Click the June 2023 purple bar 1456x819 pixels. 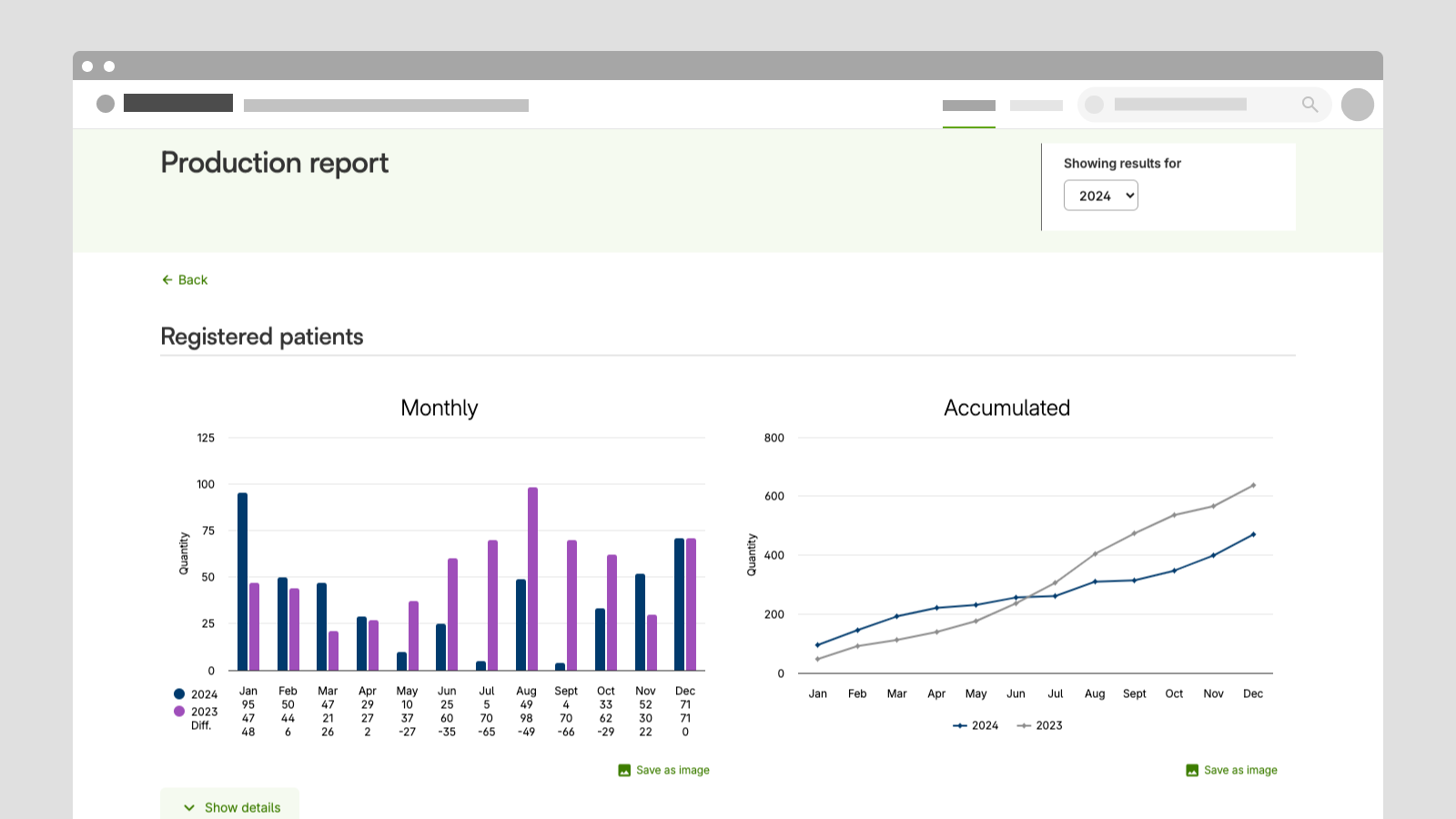tap(452, 614)
